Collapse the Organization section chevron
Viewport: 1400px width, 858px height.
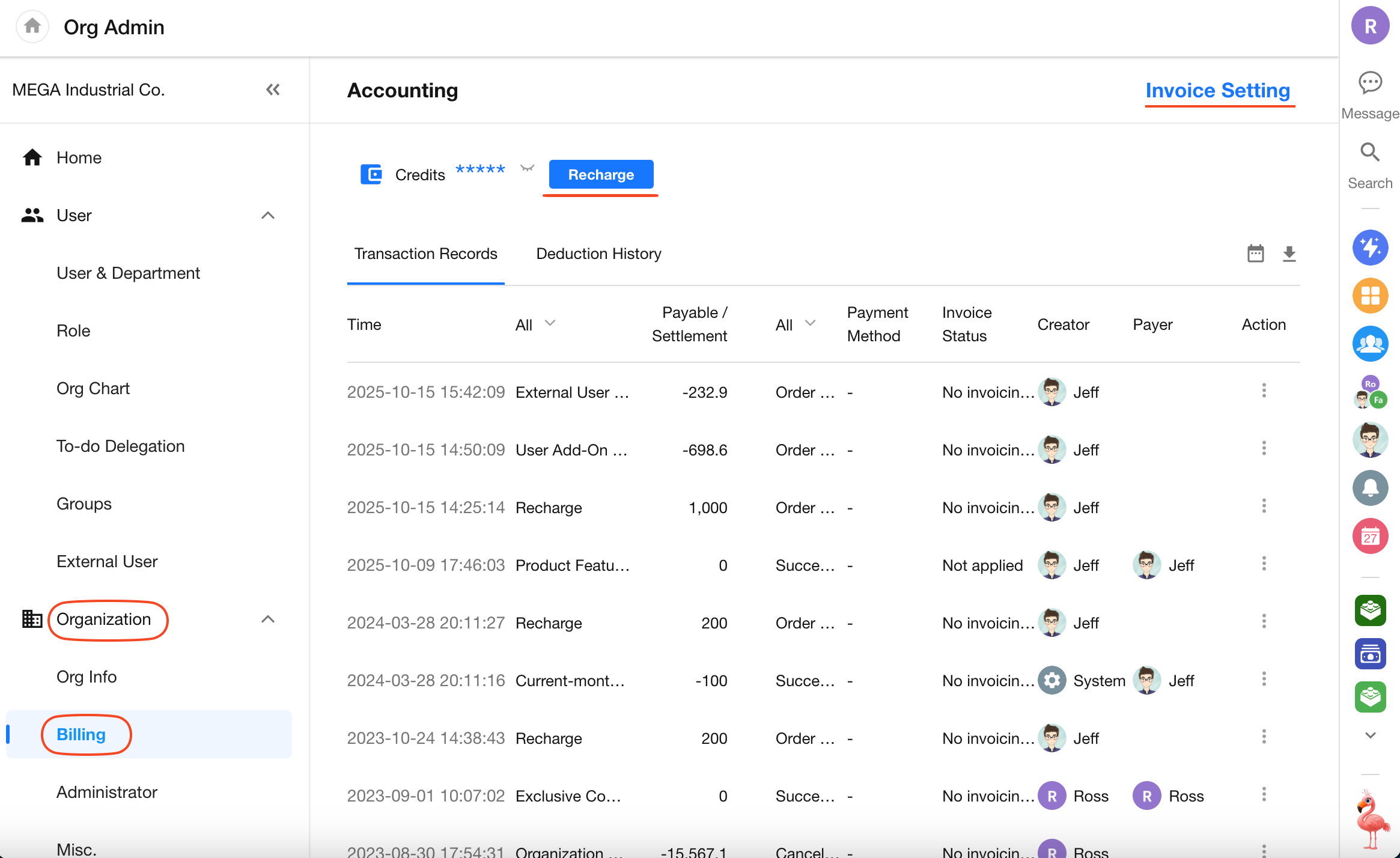point(268,619)
